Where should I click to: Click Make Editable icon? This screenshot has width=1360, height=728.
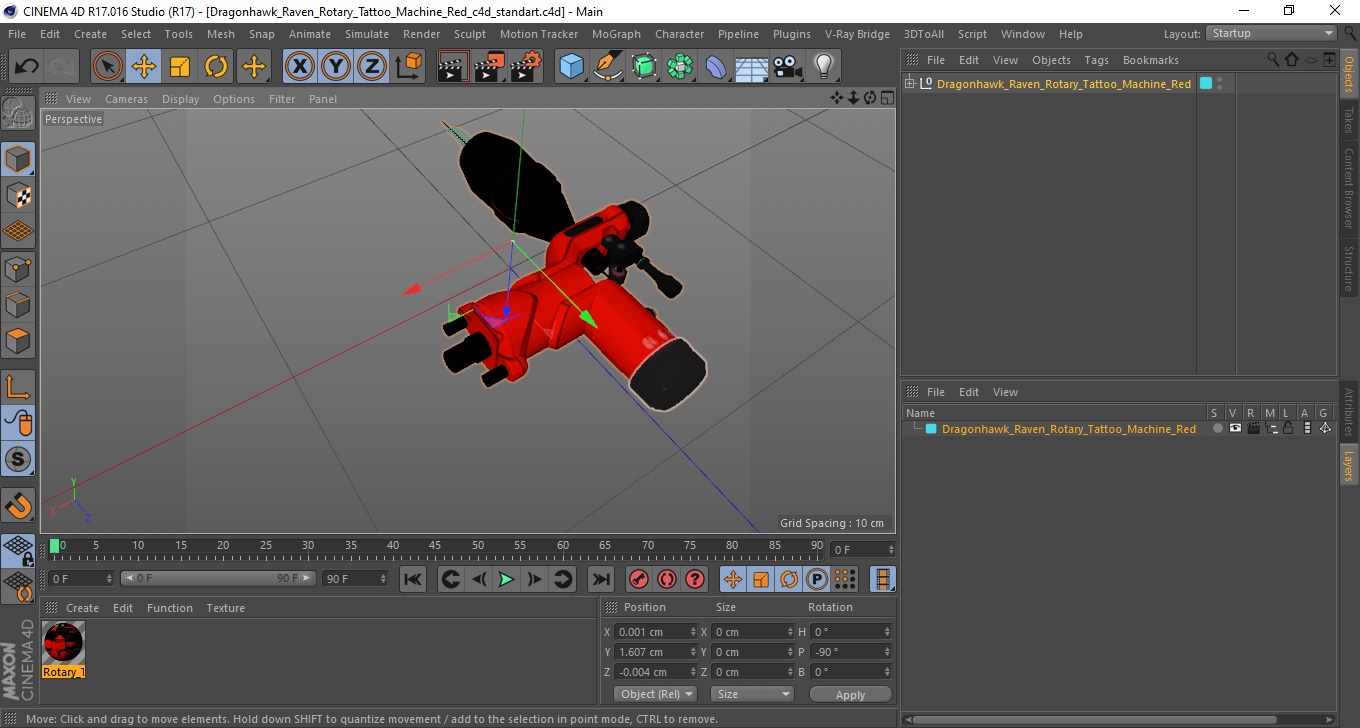coord(18,113)
